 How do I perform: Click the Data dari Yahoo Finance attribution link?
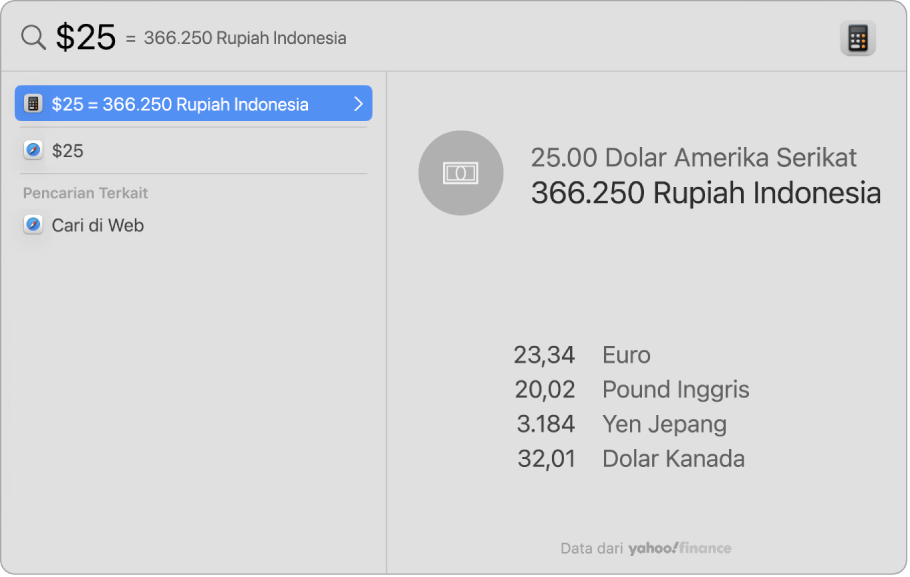tap(647, 548)
